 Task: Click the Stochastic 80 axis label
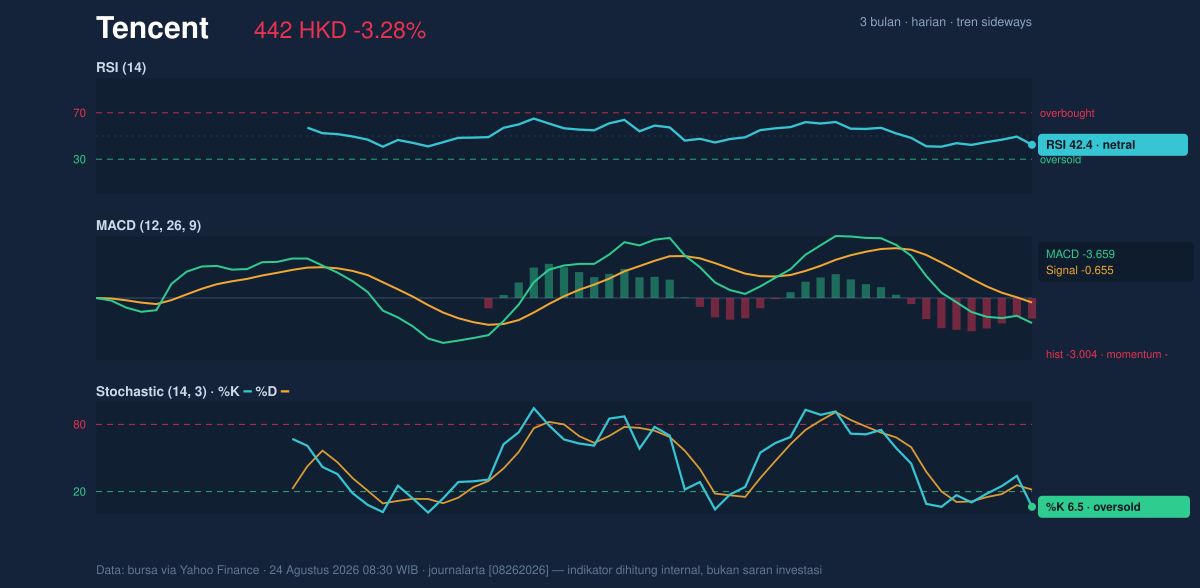tap(79, 425)
